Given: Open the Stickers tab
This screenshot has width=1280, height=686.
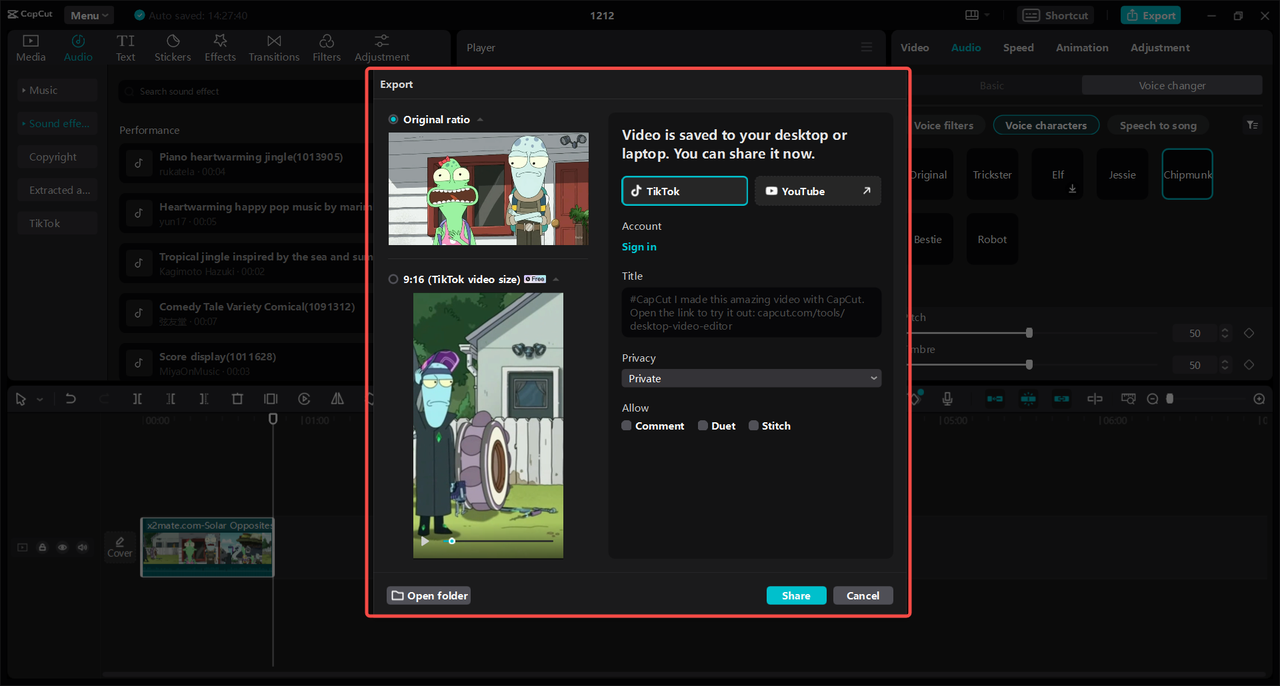Looking at the screenshot, I should pyautogui.click(x=172, y=47).
